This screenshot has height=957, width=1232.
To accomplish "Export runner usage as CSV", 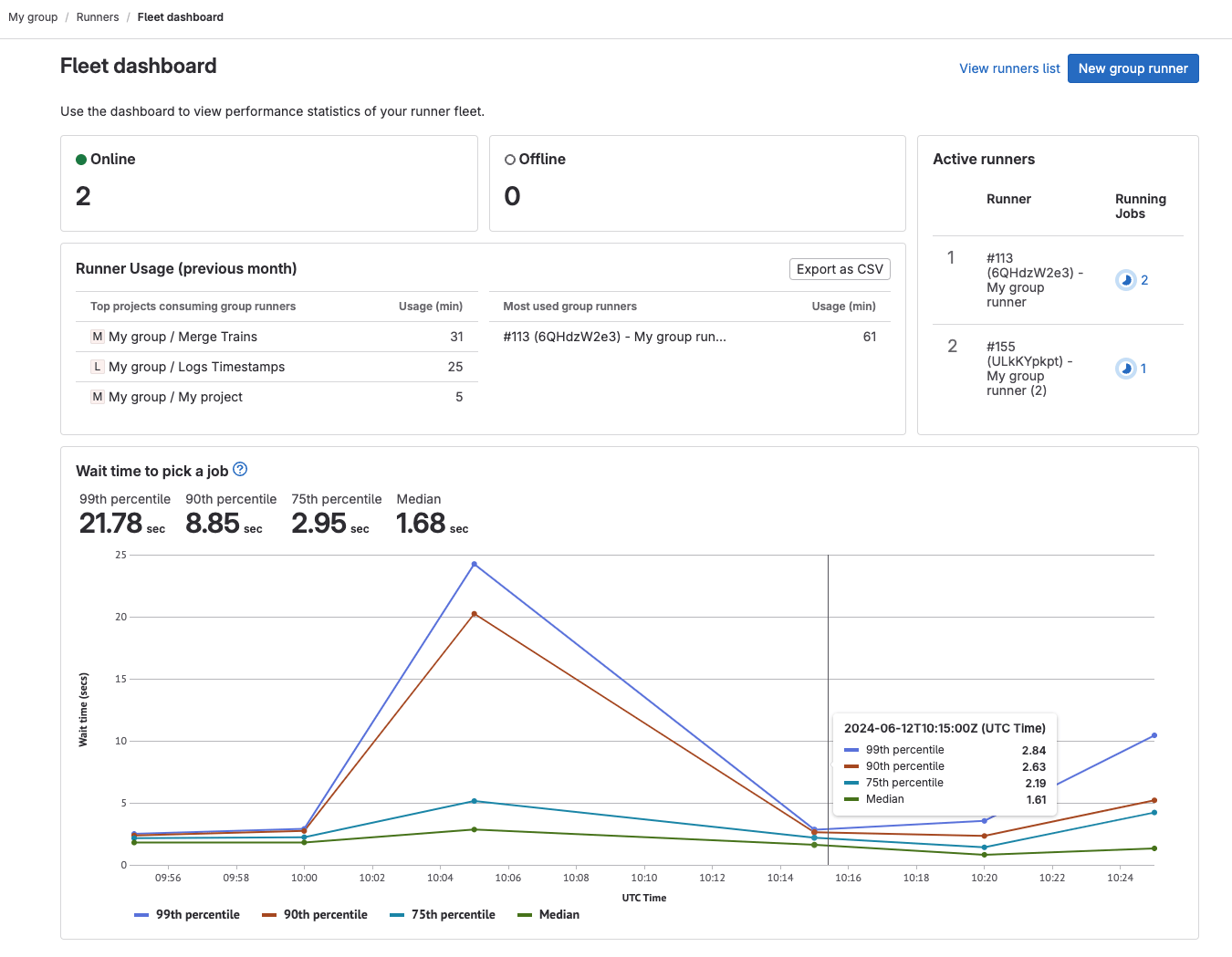I will point(840,268).
